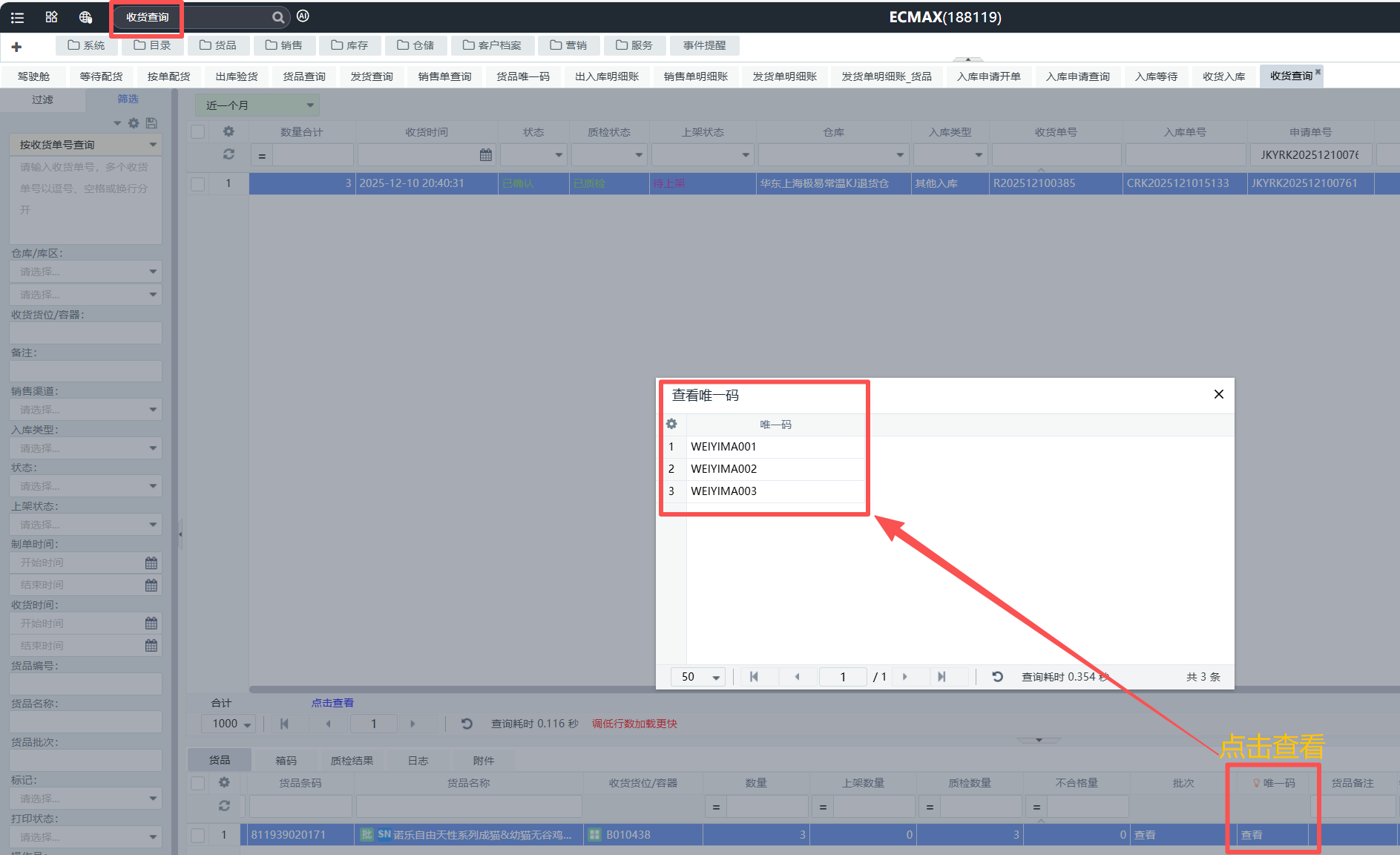The image size is (1400, 855).
Task: Open the 库存 menu folder
Action: [x=350, y=45]
